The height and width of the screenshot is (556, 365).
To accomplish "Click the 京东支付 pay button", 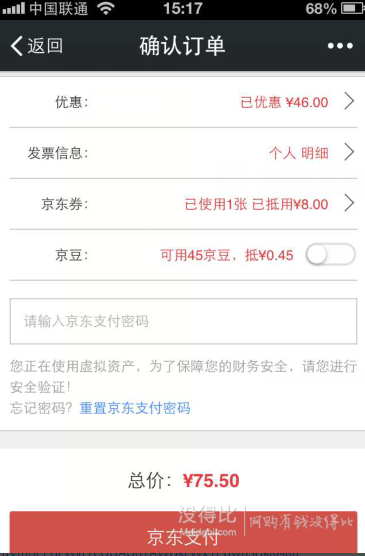I will (183, 533).
